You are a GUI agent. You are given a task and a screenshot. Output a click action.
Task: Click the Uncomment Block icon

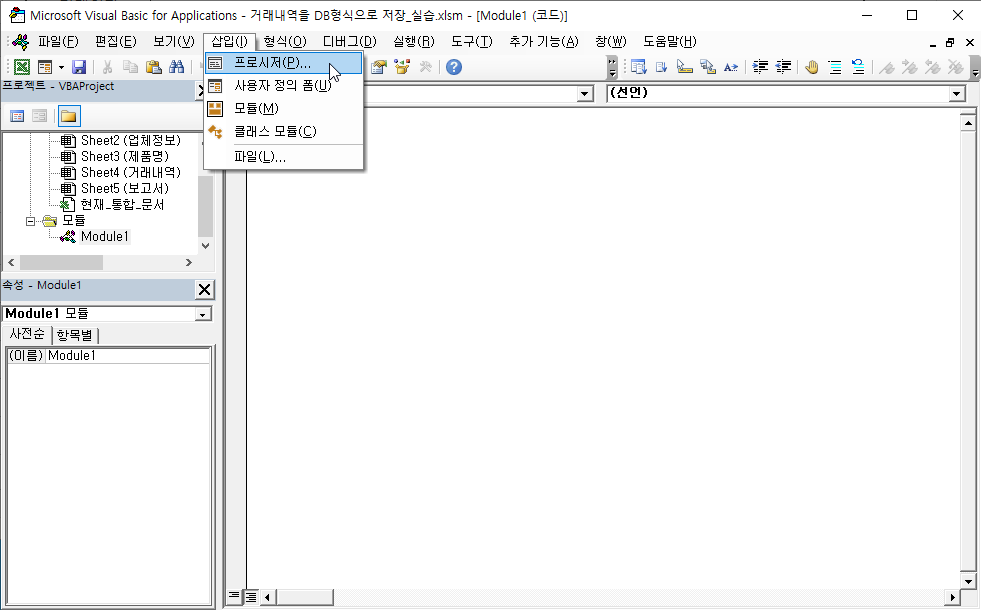pyautogui.click(x=858, y=67)
